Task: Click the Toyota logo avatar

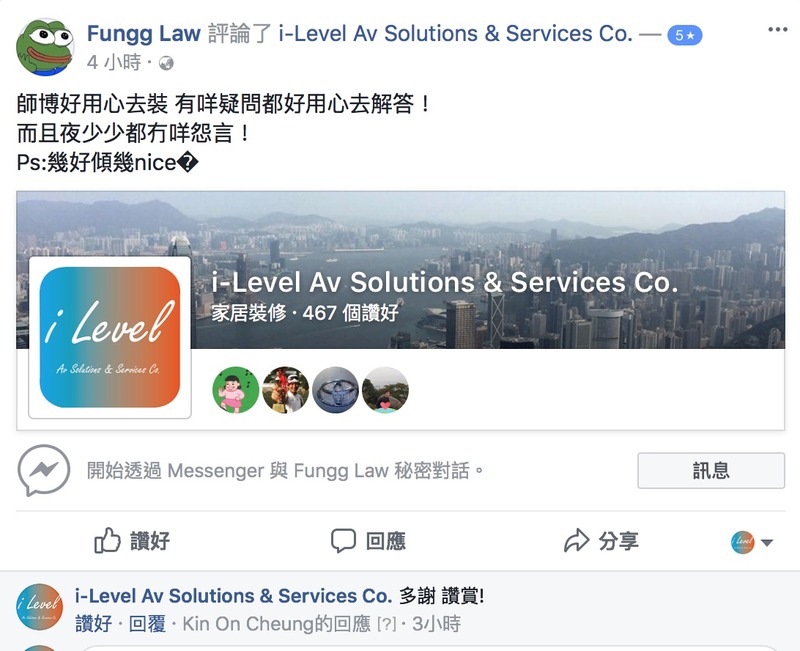Action: click(335, 390)
